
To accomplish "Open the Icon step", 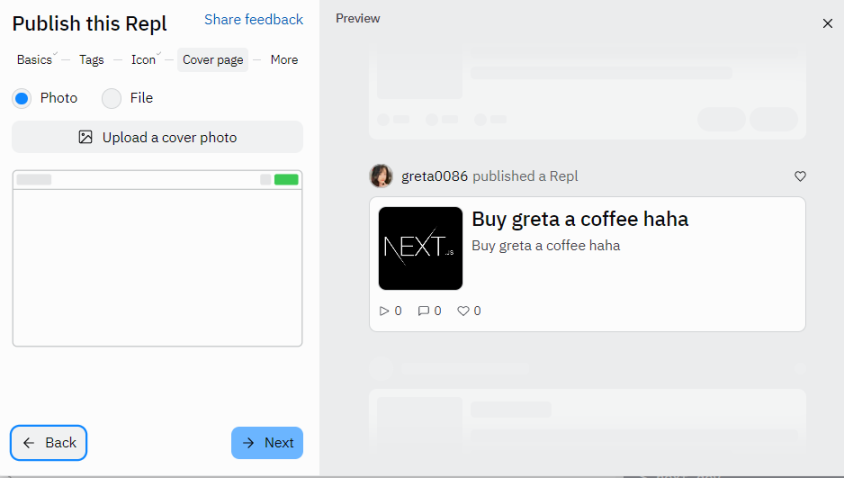I will click(x=143, y=60).
